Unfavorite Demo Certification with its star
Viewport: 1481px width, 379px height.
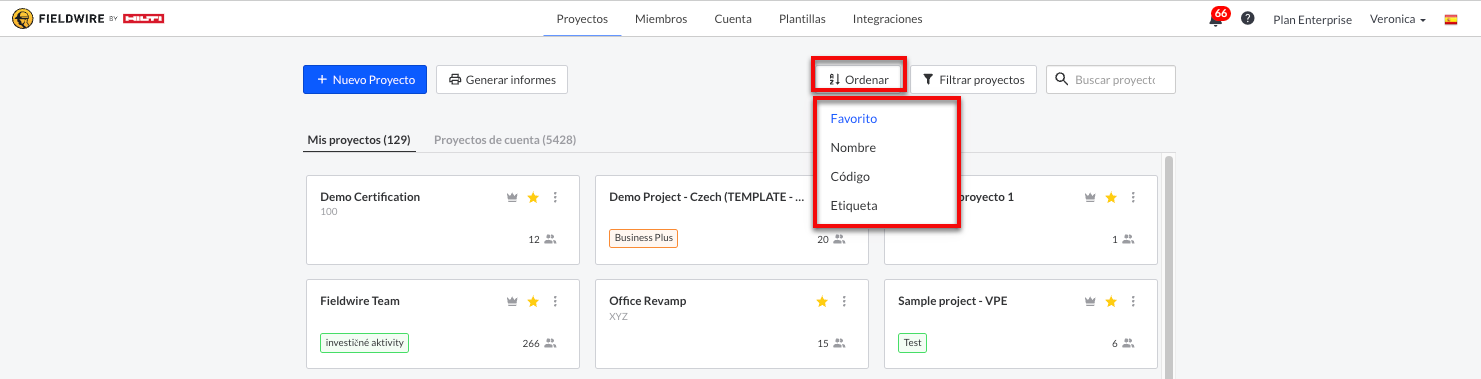[x=533, y=197]
